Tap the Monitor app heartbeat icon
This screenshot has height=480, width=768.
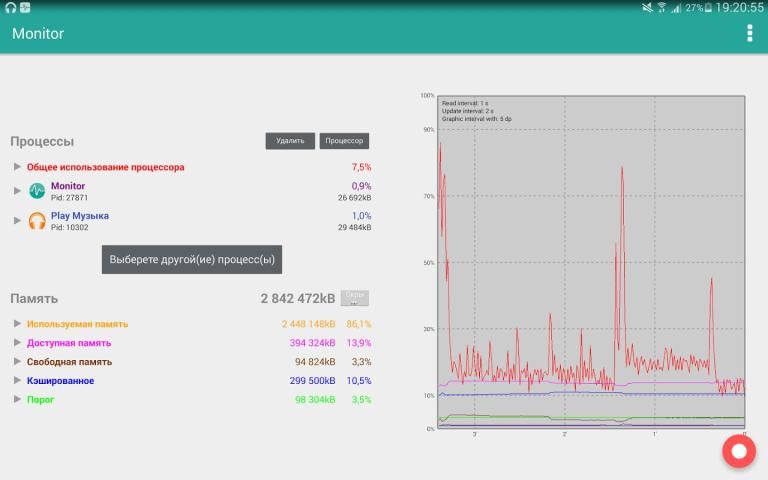[37, 191]
